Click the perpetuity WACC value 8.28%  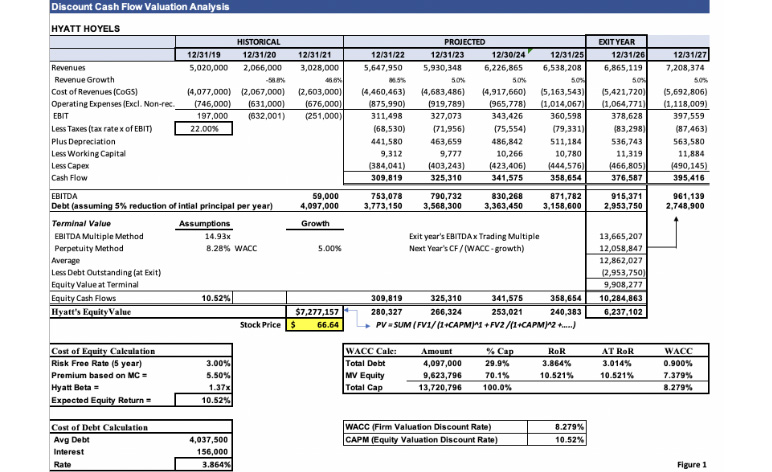click(x=218, y=249)
